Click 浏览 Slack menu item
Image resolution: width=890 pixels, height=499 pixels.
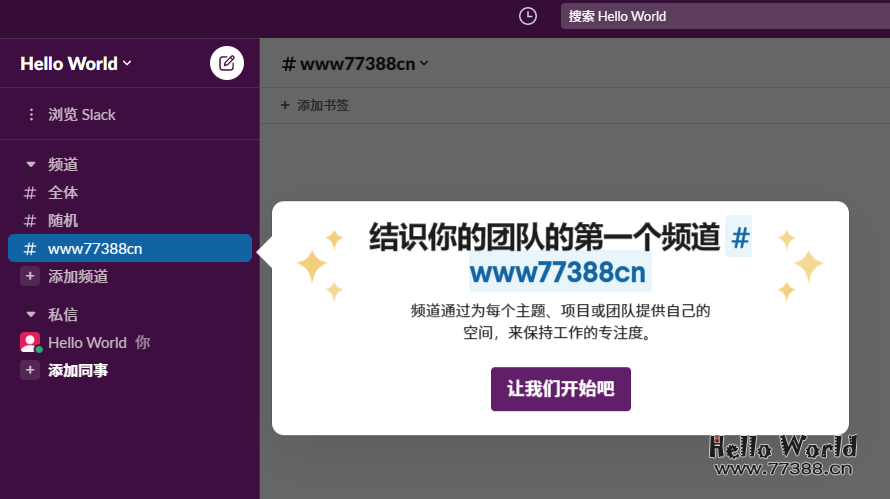[x=82, y=115]
